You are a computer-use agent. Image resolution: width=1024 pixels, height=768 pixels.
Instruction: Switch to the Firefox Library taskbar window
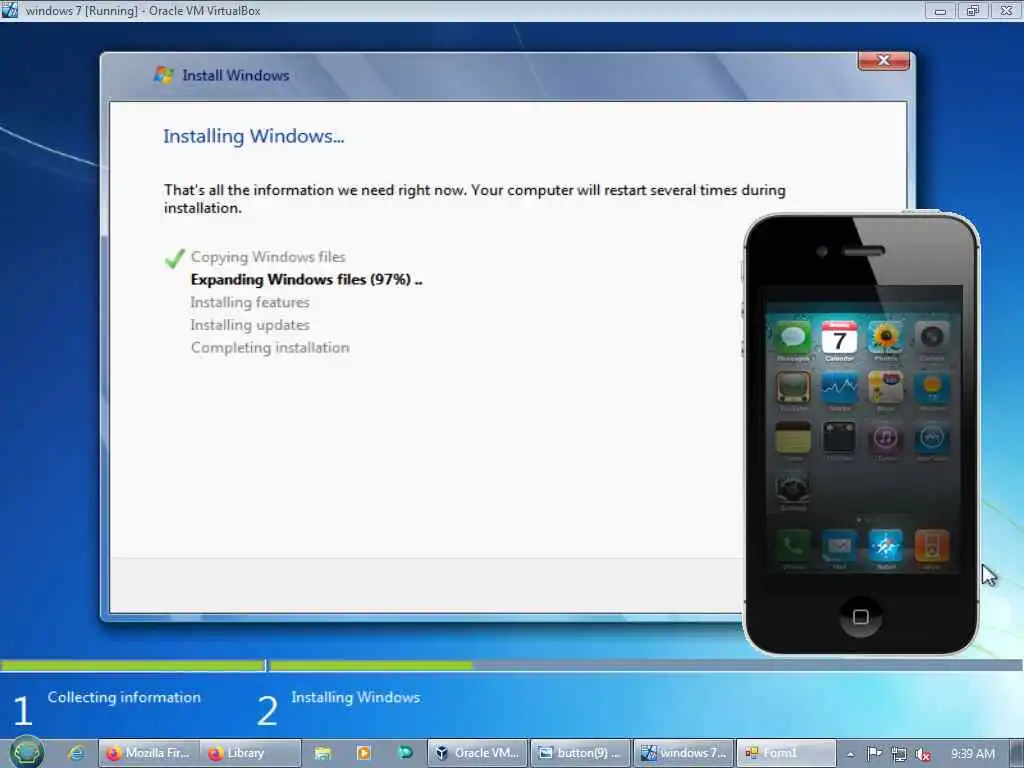[x=250, y=753]
